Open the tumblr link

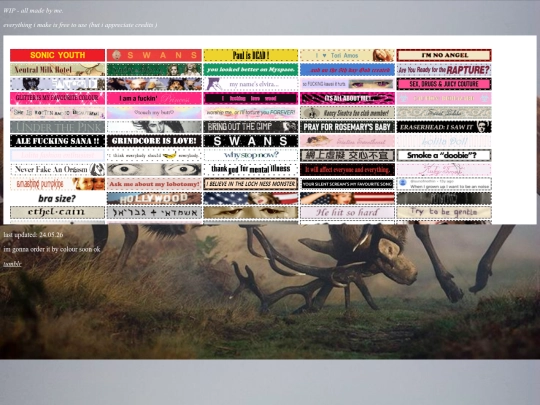point(12,264)
